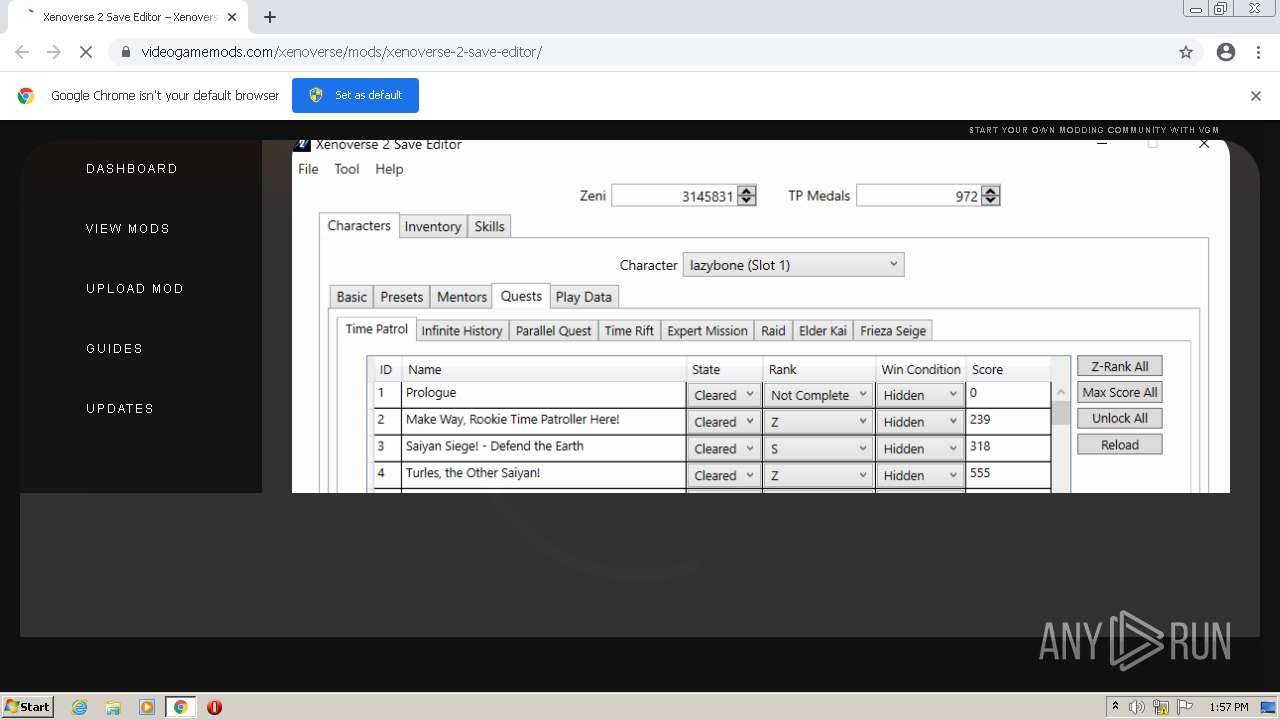
Task: Open the UPDATES sidebar link
Action: pos(120,409)
